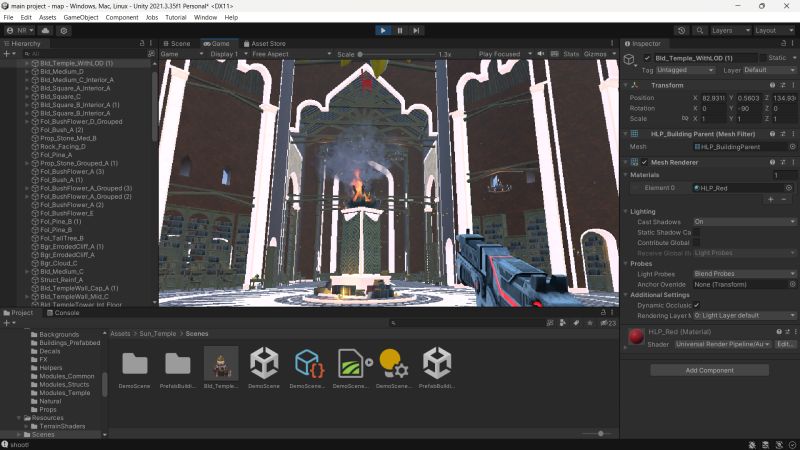
Task: Click lock icon in Inspector panel
Action: pyautogui.click(x=781, y=44)
